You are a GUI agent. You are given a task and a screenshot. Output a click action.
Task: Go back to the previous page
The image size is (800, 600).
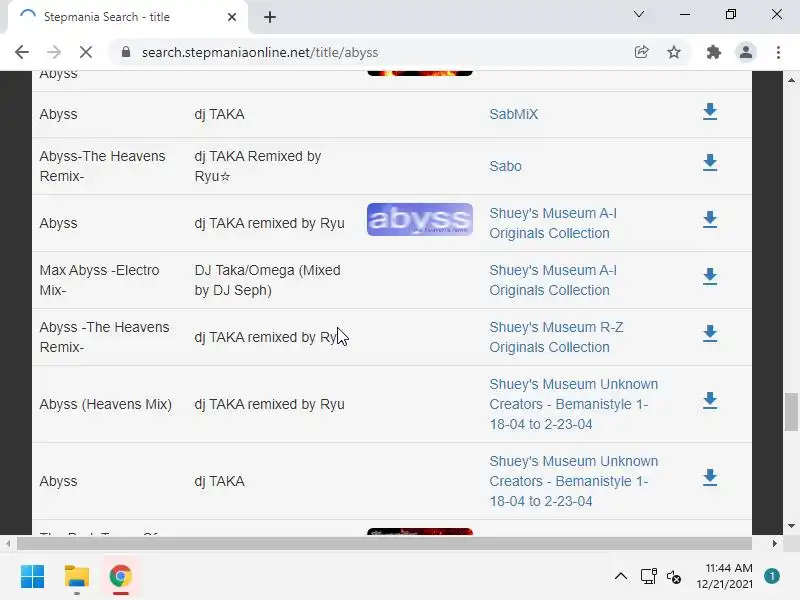tap(22, 52)
